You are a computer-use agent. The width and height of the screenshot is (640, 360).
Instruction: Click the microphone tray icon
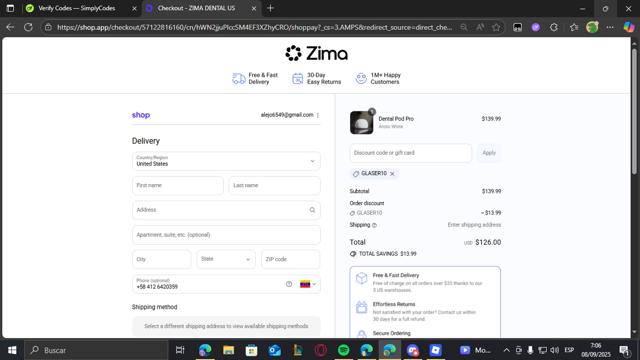click(530, 350)
